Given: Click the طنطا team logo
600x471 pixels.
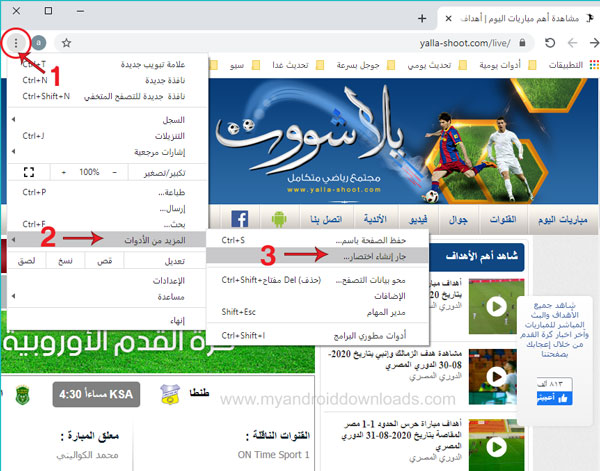Looking at the screenshot, I should pos(170,394).
